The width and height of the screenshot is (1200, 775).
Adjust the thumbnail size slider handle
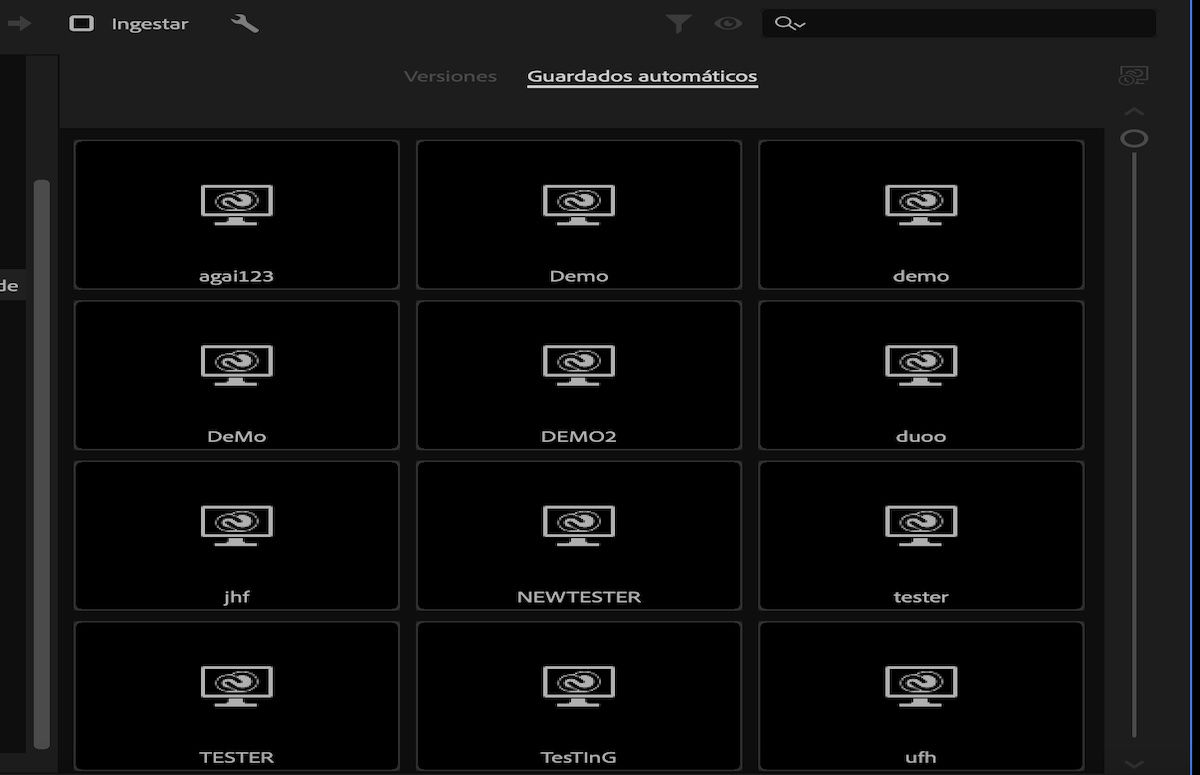pyautogui.click(x=1135, y=140)
